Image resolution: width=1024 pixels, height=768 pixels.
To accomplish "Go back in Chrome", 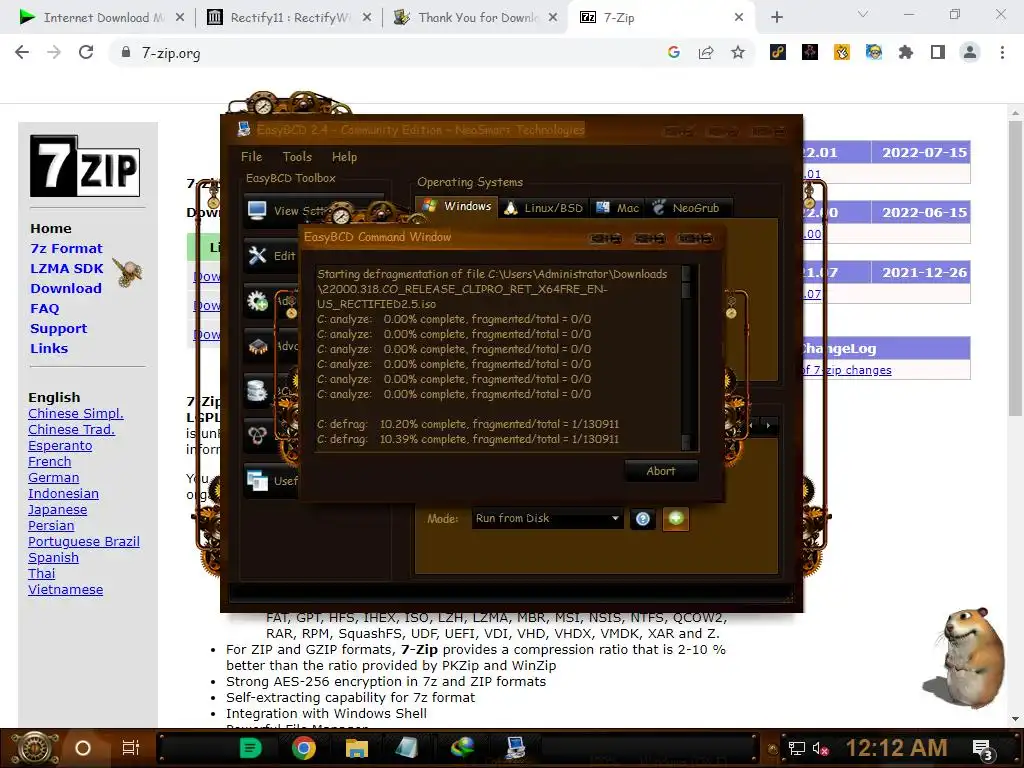I will point(22,52).
